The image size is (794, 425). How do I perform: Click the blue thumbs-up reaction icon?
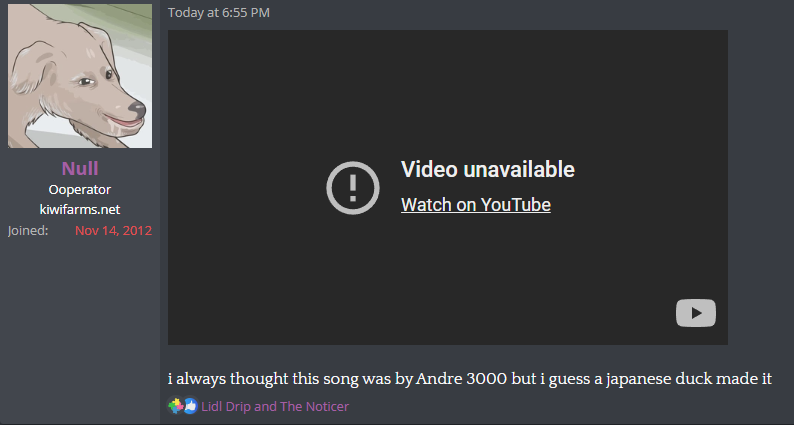[189, 406]
